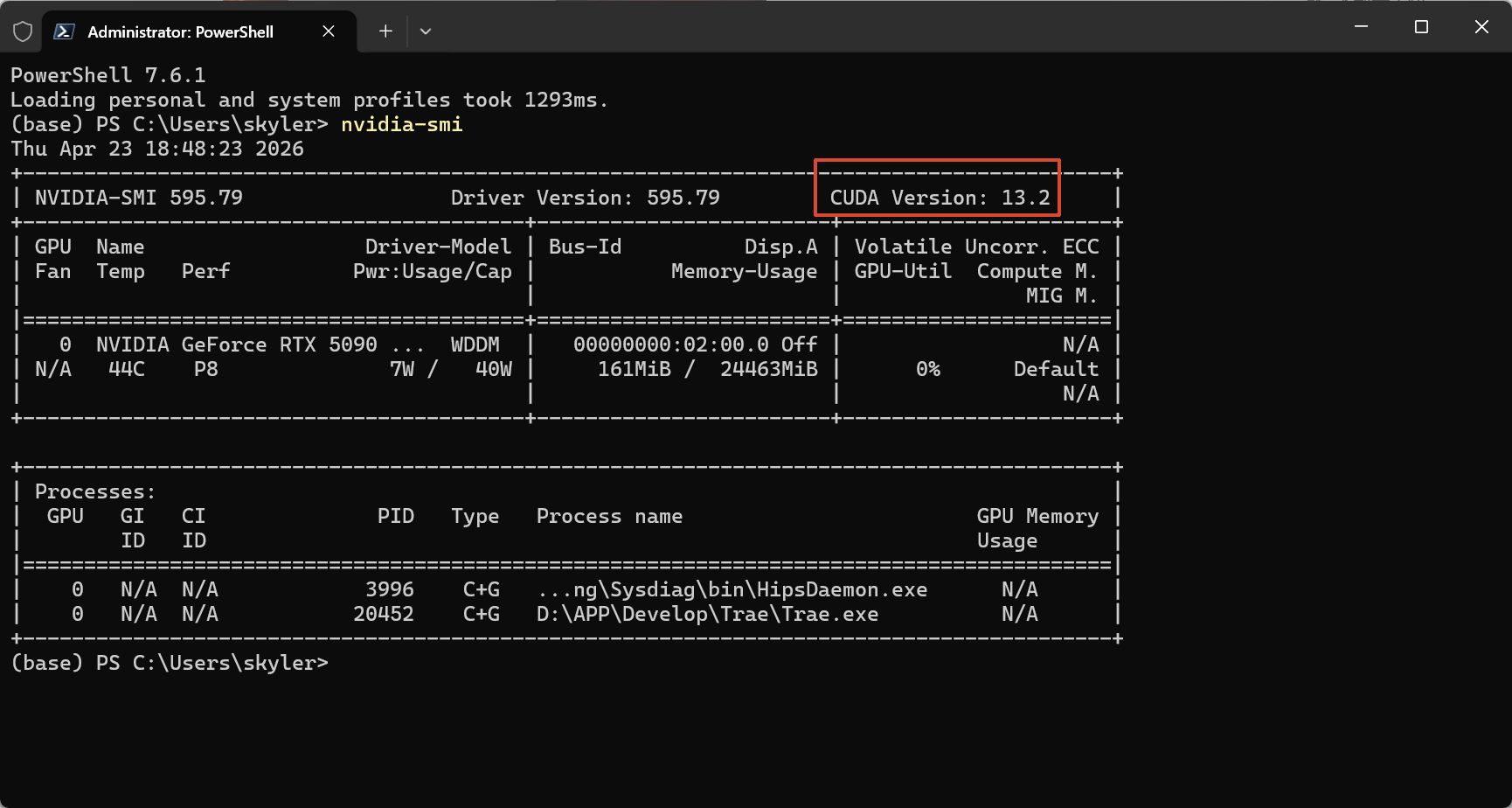Click the HipsDaemon.exe process name

coord(732,589)
